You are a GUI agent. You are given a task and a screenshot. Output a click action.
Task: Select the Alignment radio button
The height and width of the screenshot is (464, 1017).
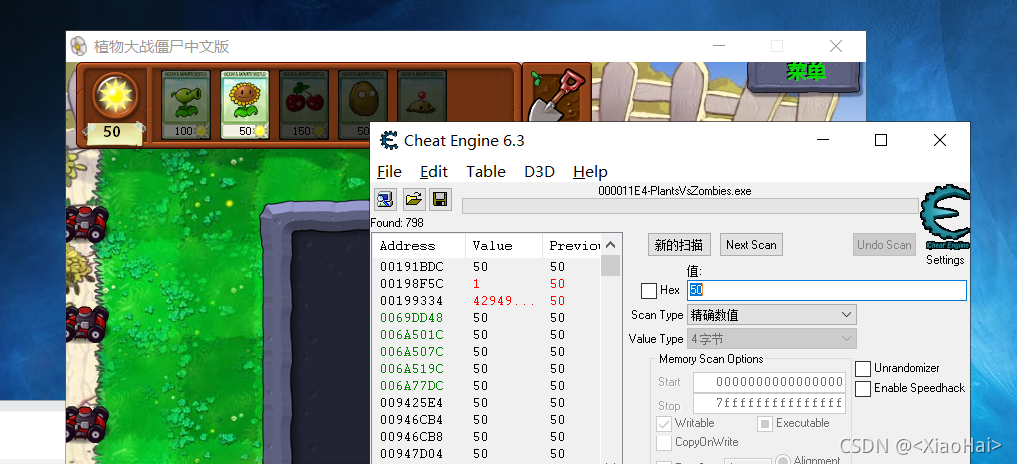[x=783, y=459]
